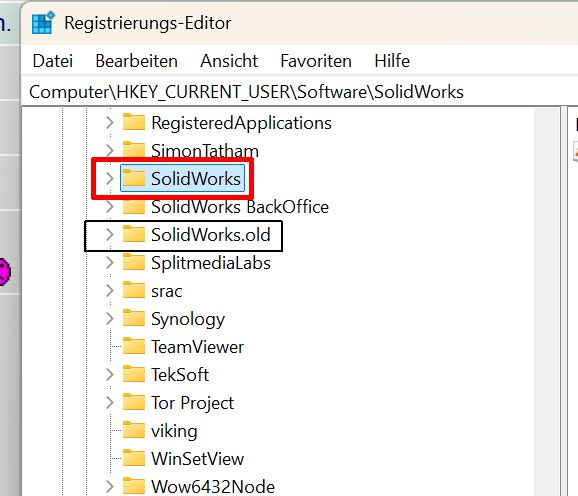Select the SimonTatham key label
This screenshot has height=496, width=578.
click(x=205, y=151)
